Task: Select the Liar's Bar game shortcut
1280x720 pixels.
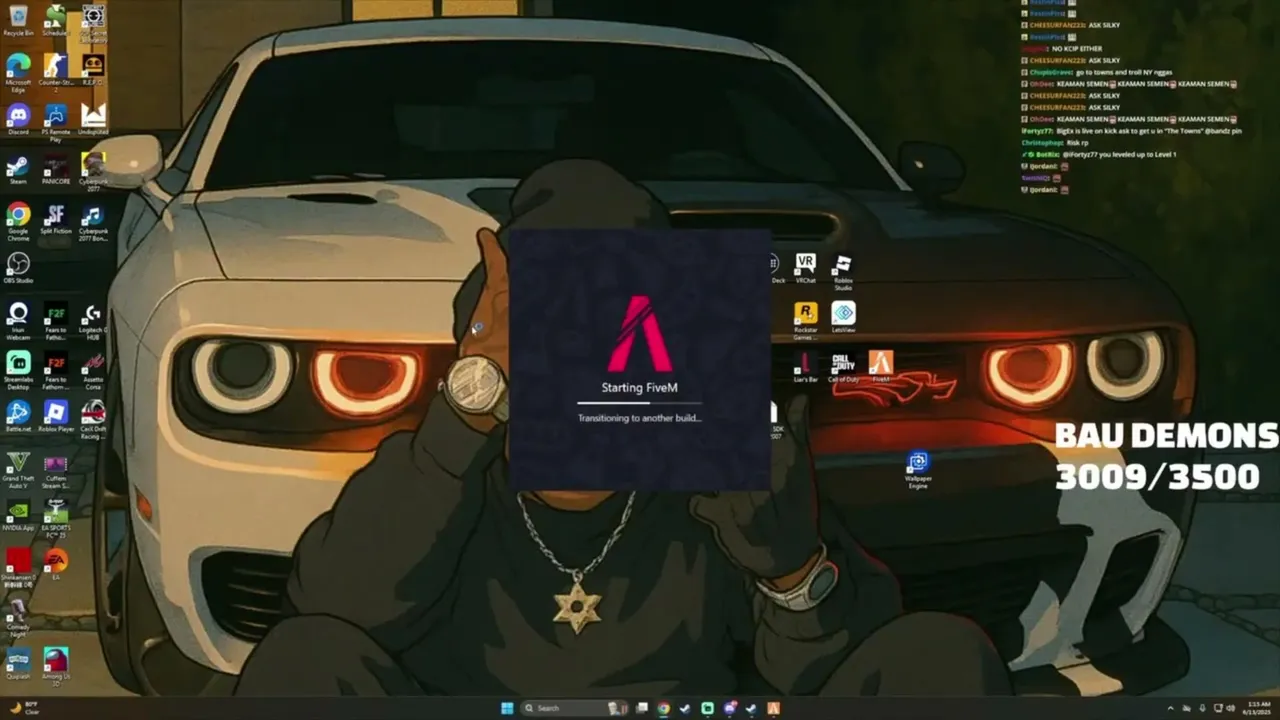Action: (805, 367)
